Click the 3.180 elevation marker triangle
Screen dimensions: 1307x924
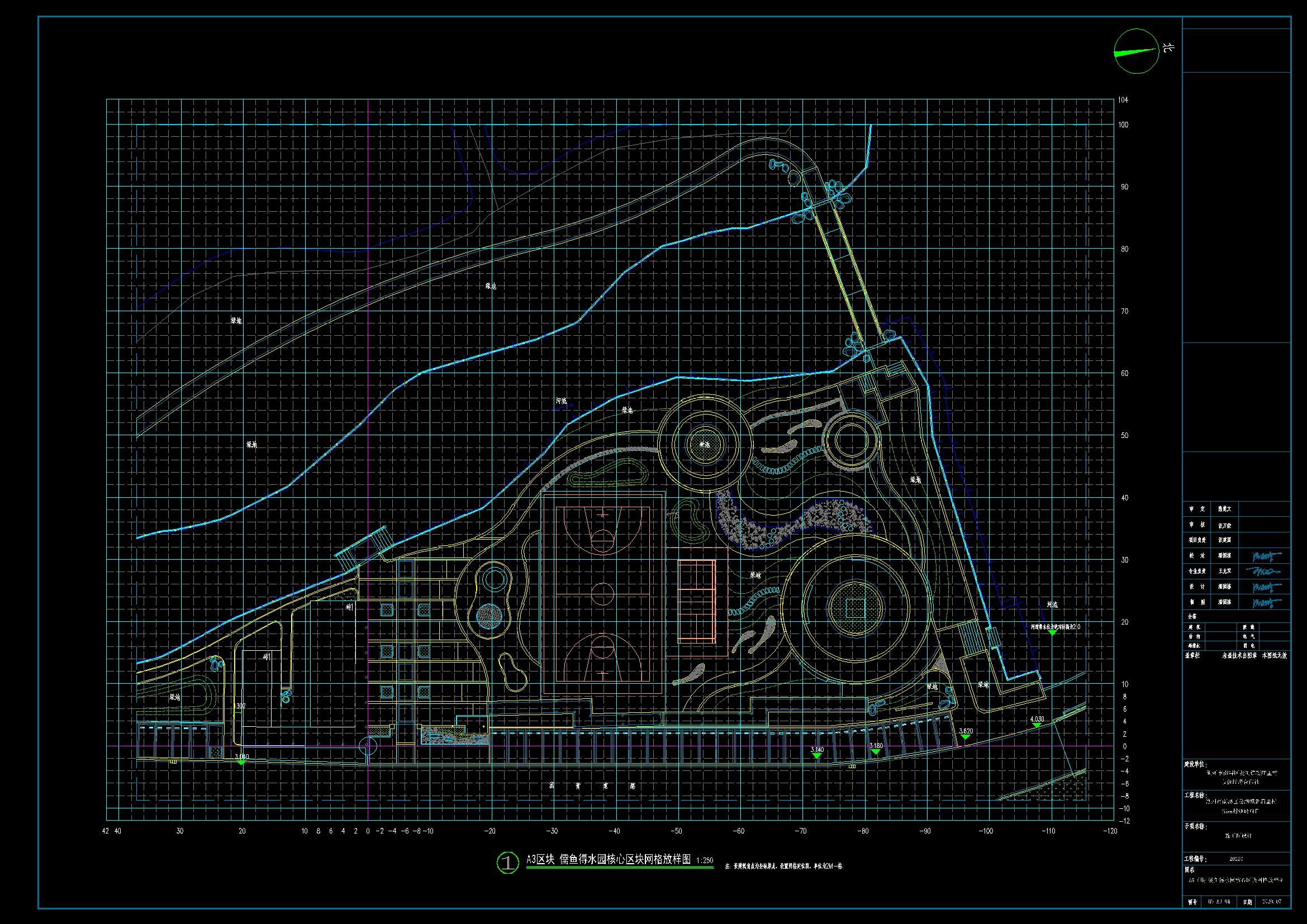point(876,752)
